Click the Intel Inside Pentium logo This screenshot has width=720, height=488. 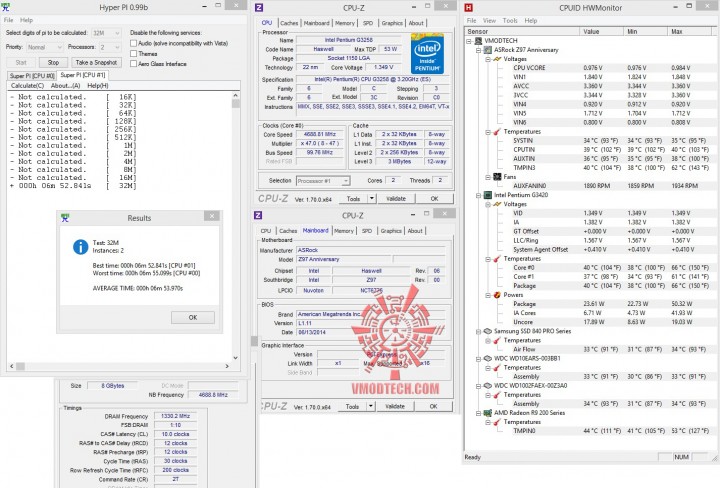(427, 54)
